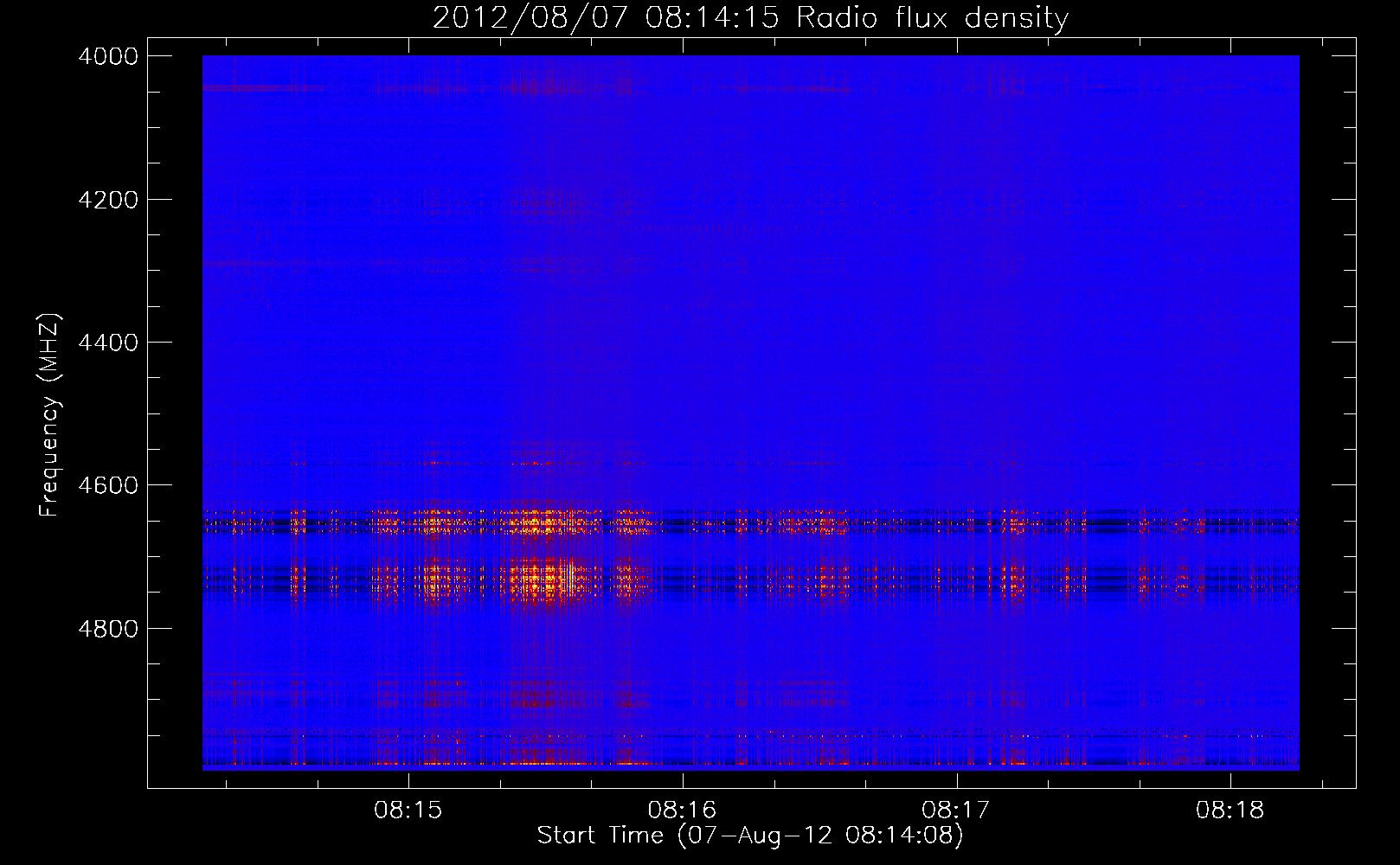
Task: Click the 08:16 time tick label
Action: [x=683, y=811]
